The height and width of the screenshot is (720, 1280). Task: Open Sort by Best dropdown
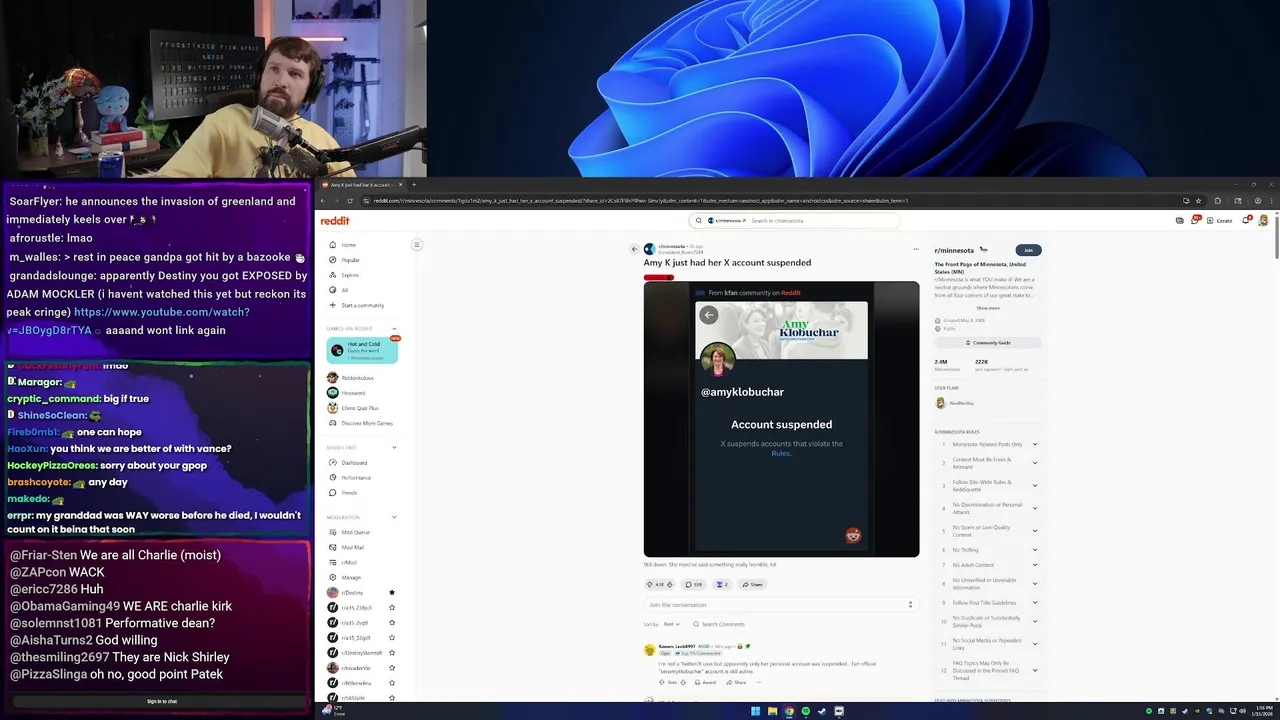pos(671,624)
